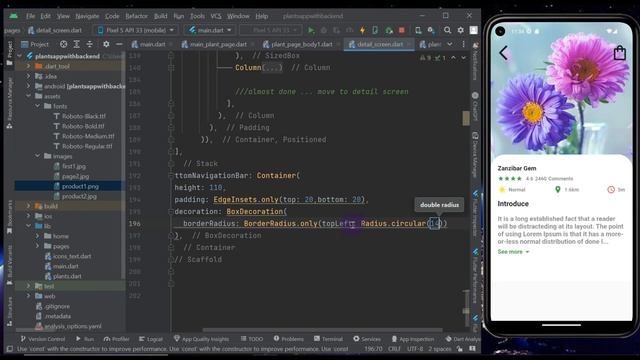The image size is (640, 360).
Task: Expand all icon in Project panel header
Action: pos(76,44)
